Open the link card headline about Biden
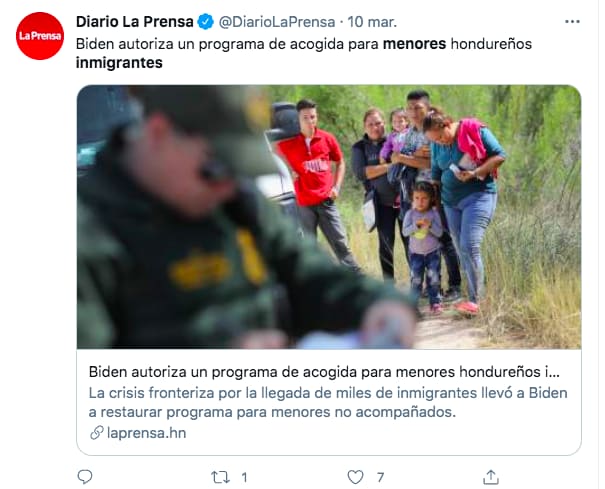Screen dimensions: 605x489 [324, 372]
